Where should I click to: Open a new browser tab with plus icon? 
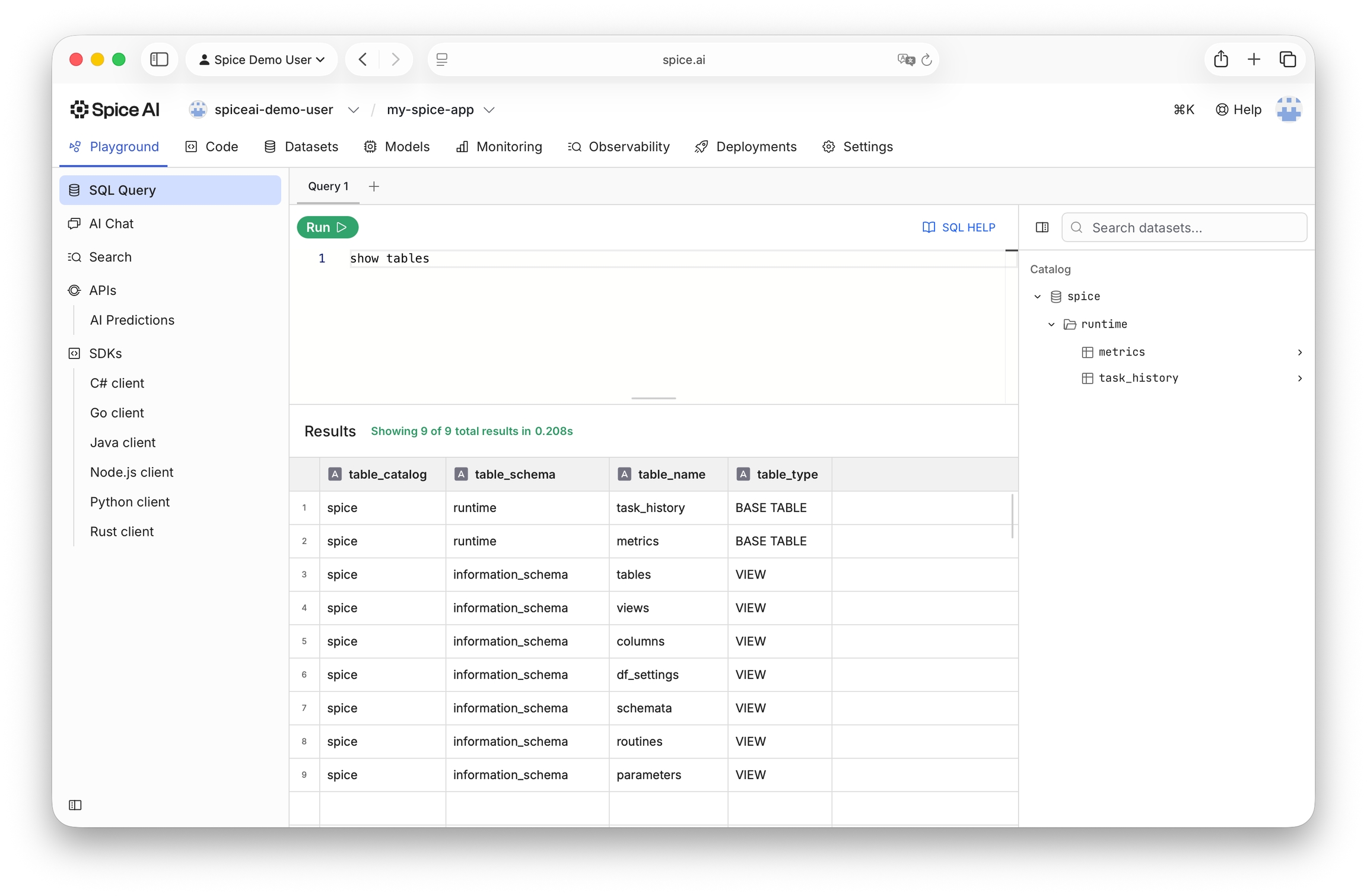1254,59
